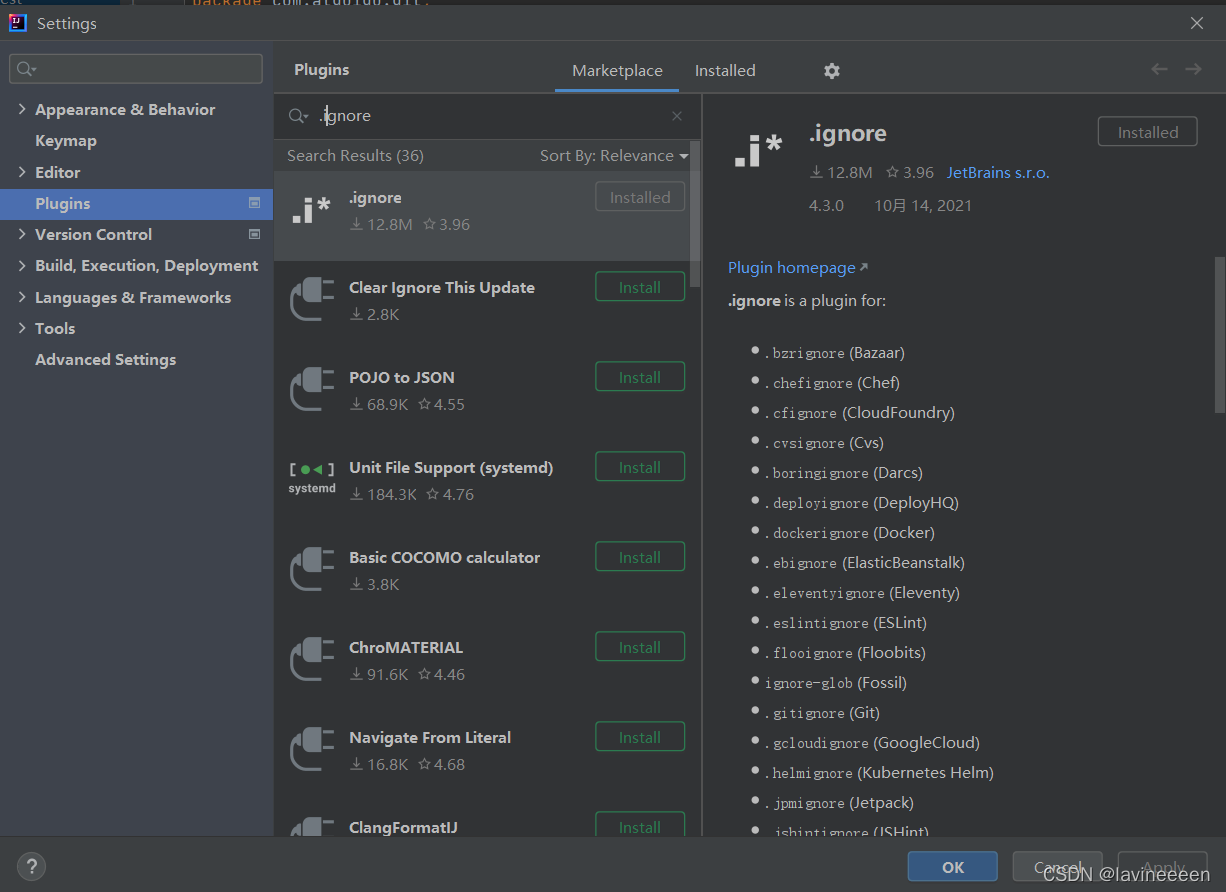Click the .ignore plugin icon in results list
The width and height of the screenshot is (1226, 892).
click(x=311, y=211)
